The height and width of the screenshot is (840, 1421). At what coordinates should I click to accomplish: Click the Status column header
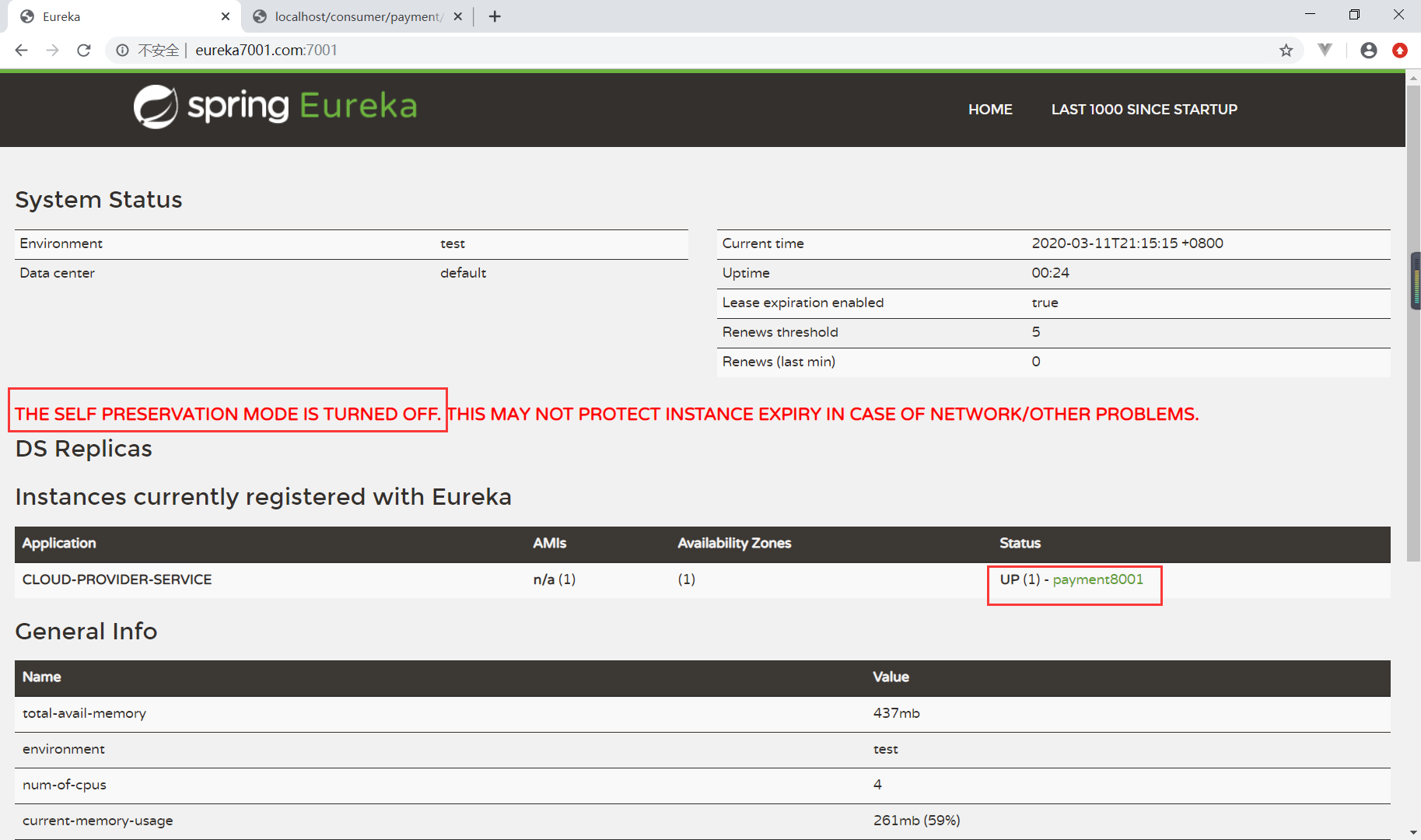pyautogui.click(x=1020, y=544)
